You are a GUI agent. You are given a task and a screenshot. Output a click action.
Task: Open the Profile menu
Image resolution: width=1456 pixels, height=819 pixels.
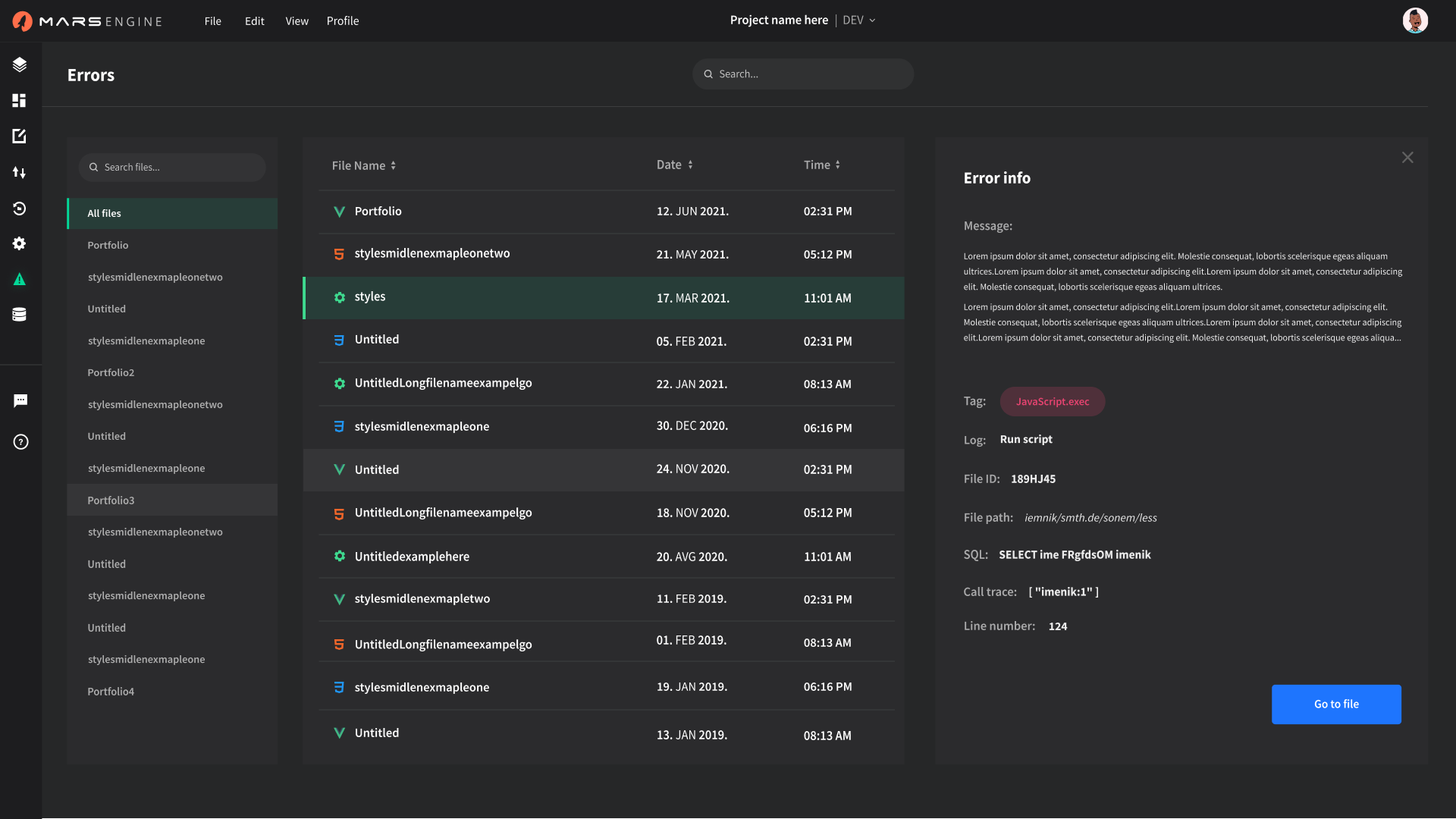click(342, 21)
